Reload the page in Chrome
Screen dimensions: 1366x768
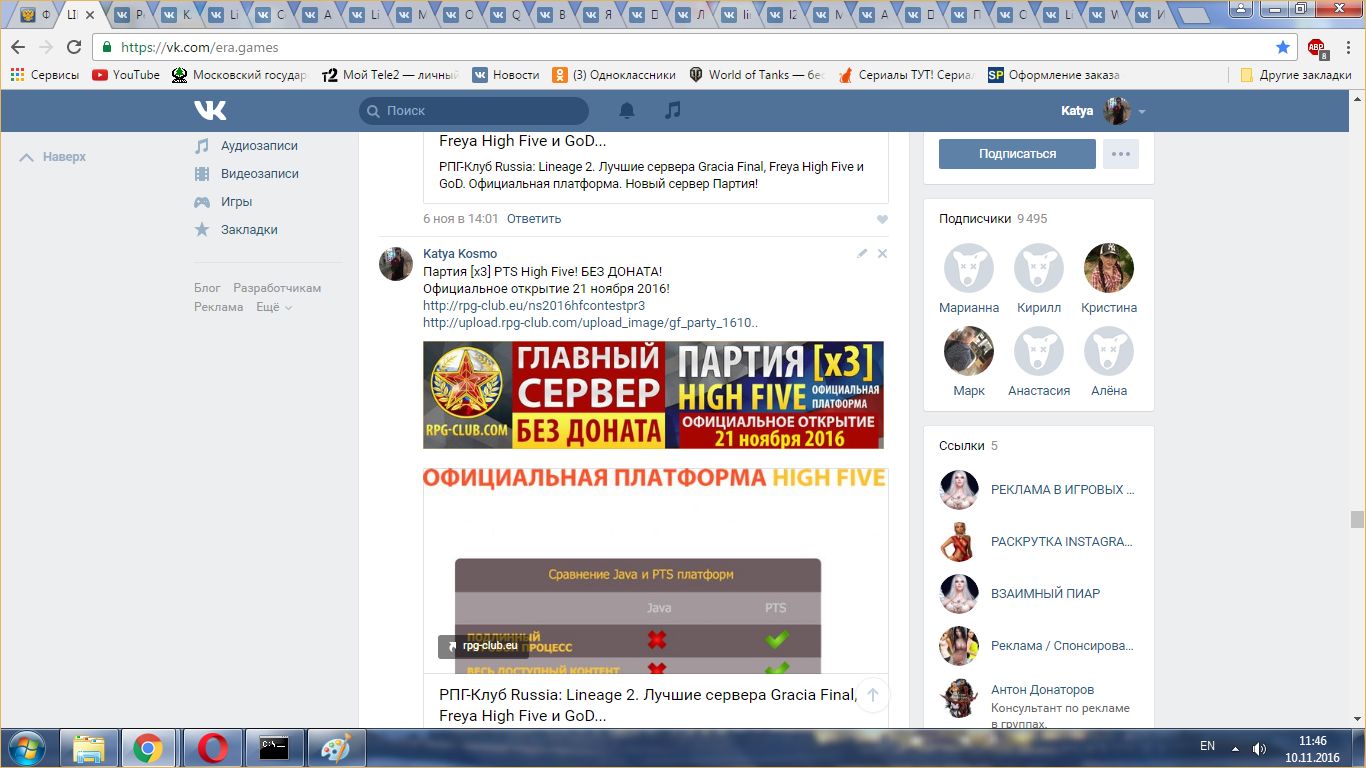click(74, 47)
